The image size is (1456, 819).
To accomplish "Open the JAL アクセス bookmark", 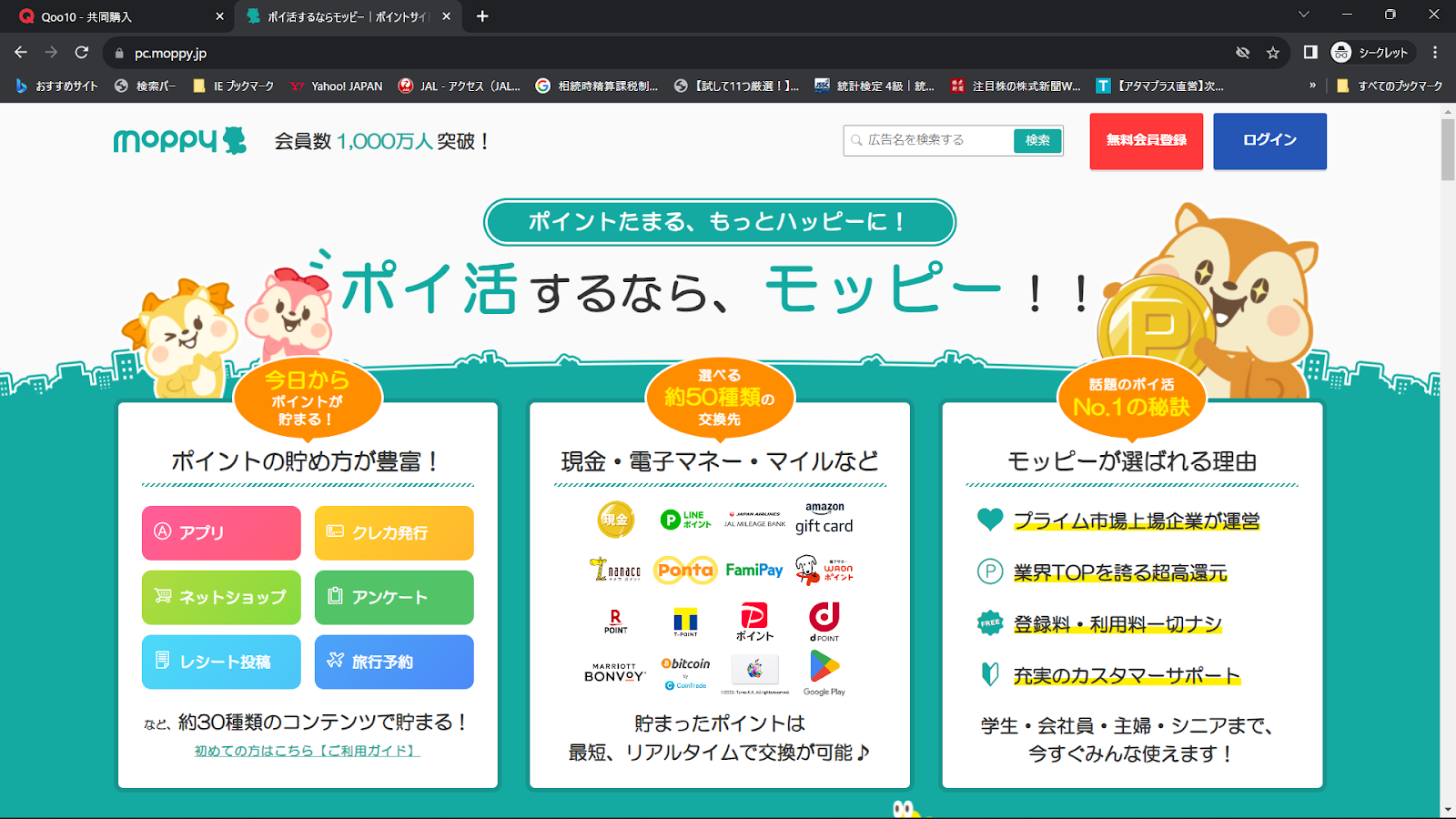I will (x=460, y=86).
